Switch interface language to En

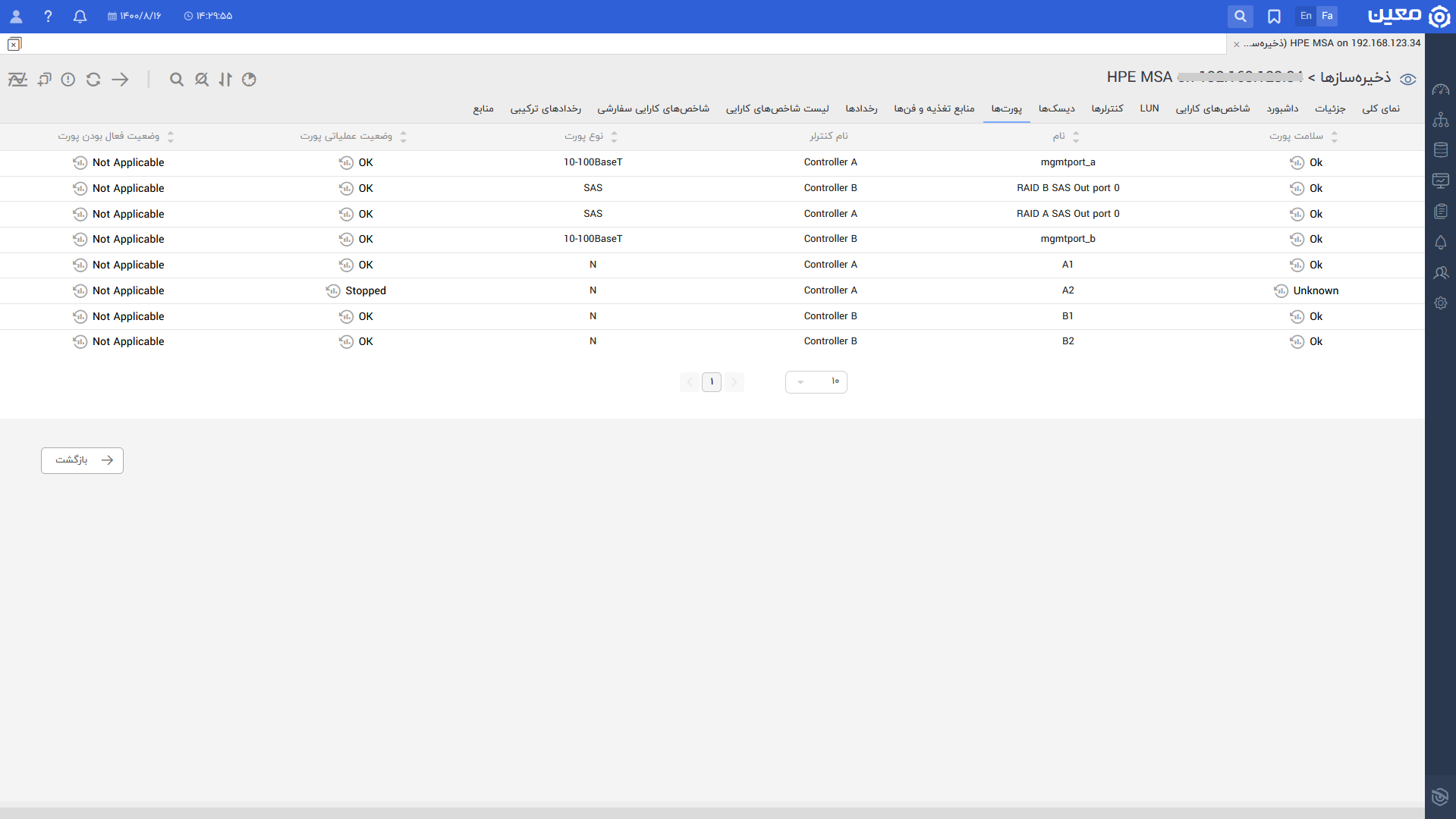pyautogui.click(x=1306, y=16)
